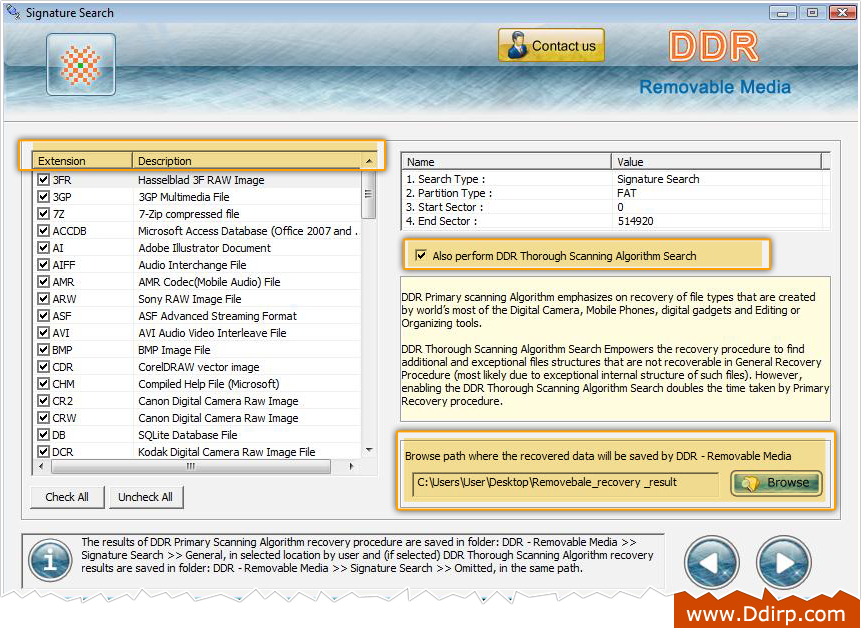Select Compiled Help File (Microsoft) description

pyautogui.click(x=209, y=384)
